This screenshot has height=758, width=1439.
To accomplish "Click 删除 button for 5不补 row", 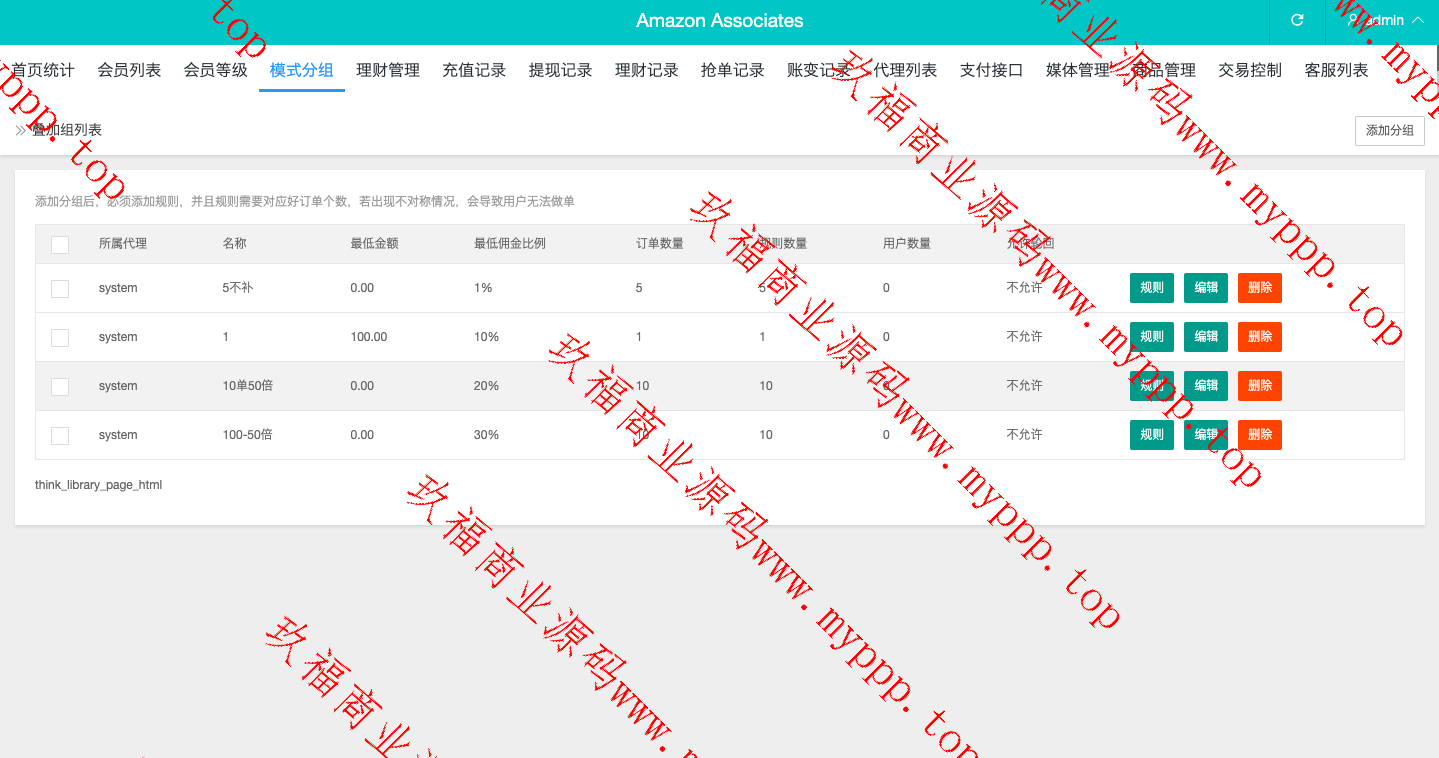I will (1260, 288).
